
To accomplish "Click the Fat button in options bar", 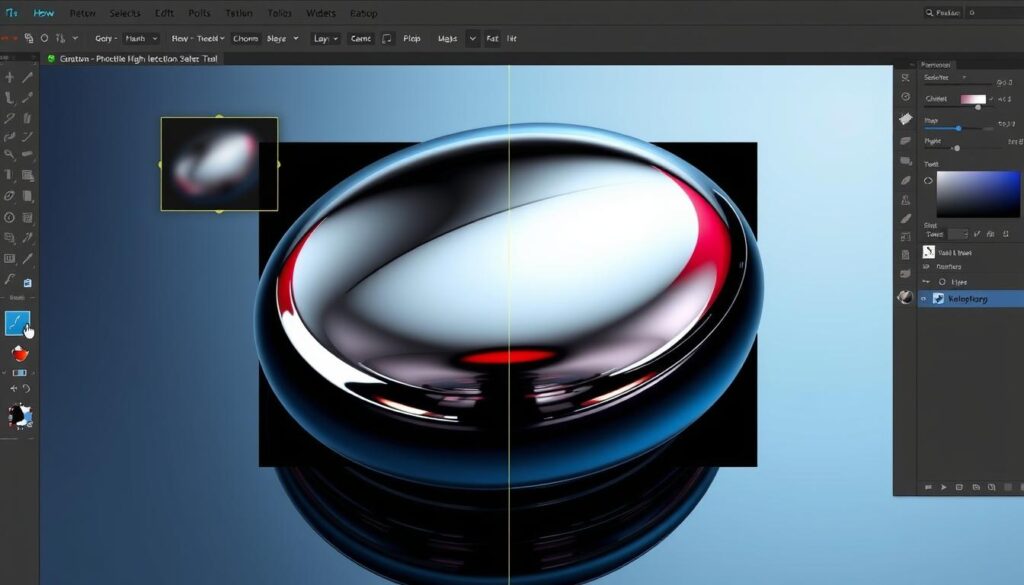I will point(492,38).
